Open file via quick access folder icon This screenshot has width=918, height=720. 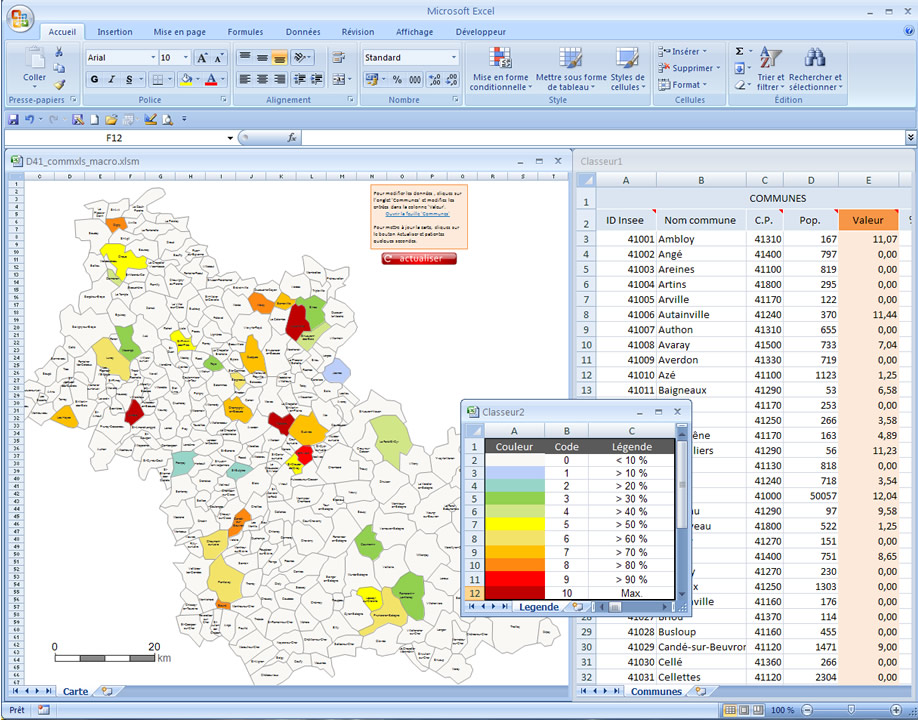pos(111,119)
